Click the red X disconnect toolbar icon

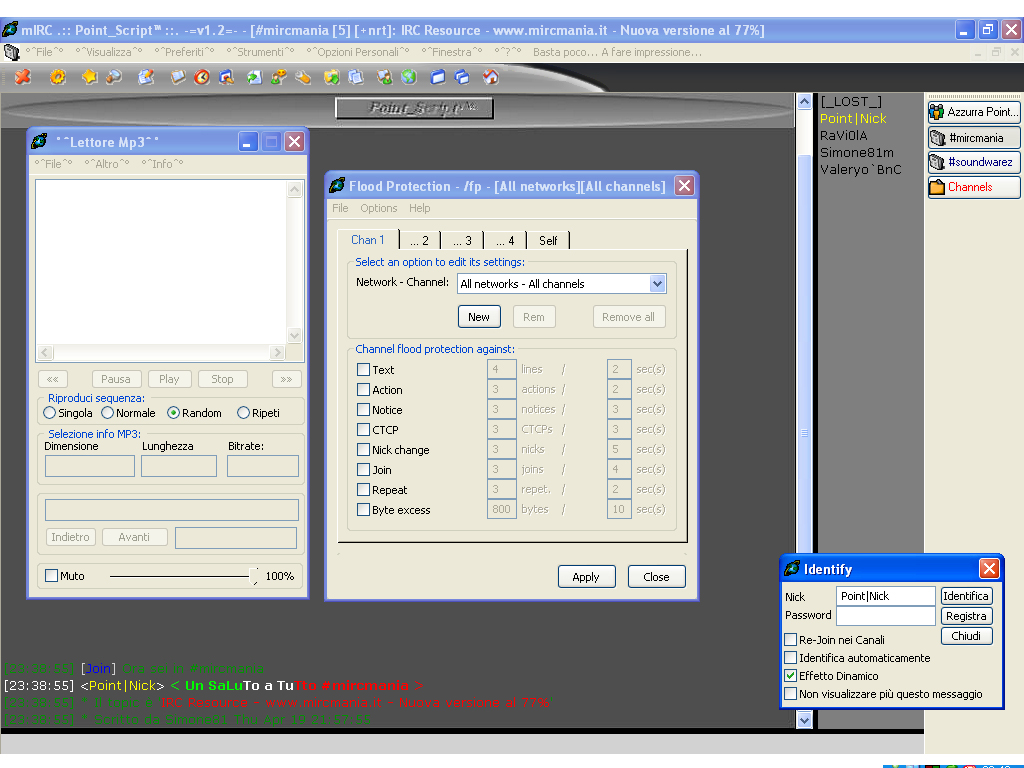22,77
